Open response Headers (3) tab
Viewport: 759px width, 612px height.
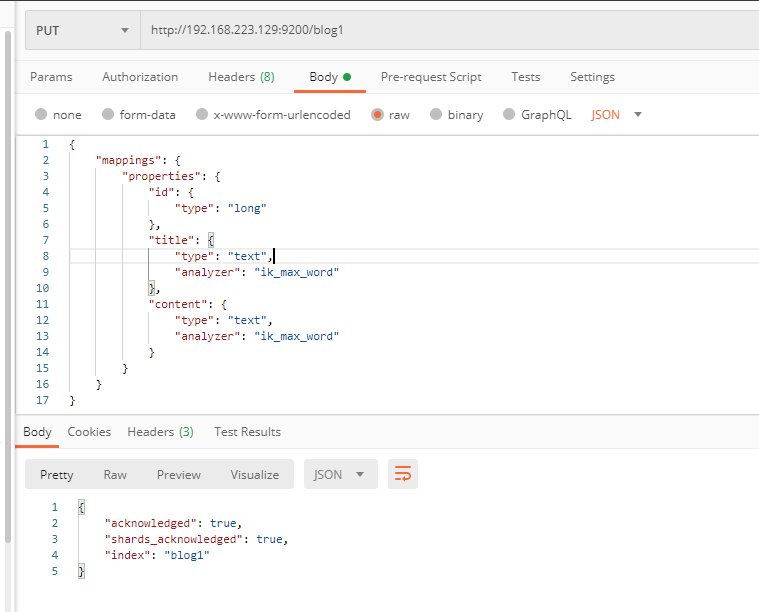point(160,432)
